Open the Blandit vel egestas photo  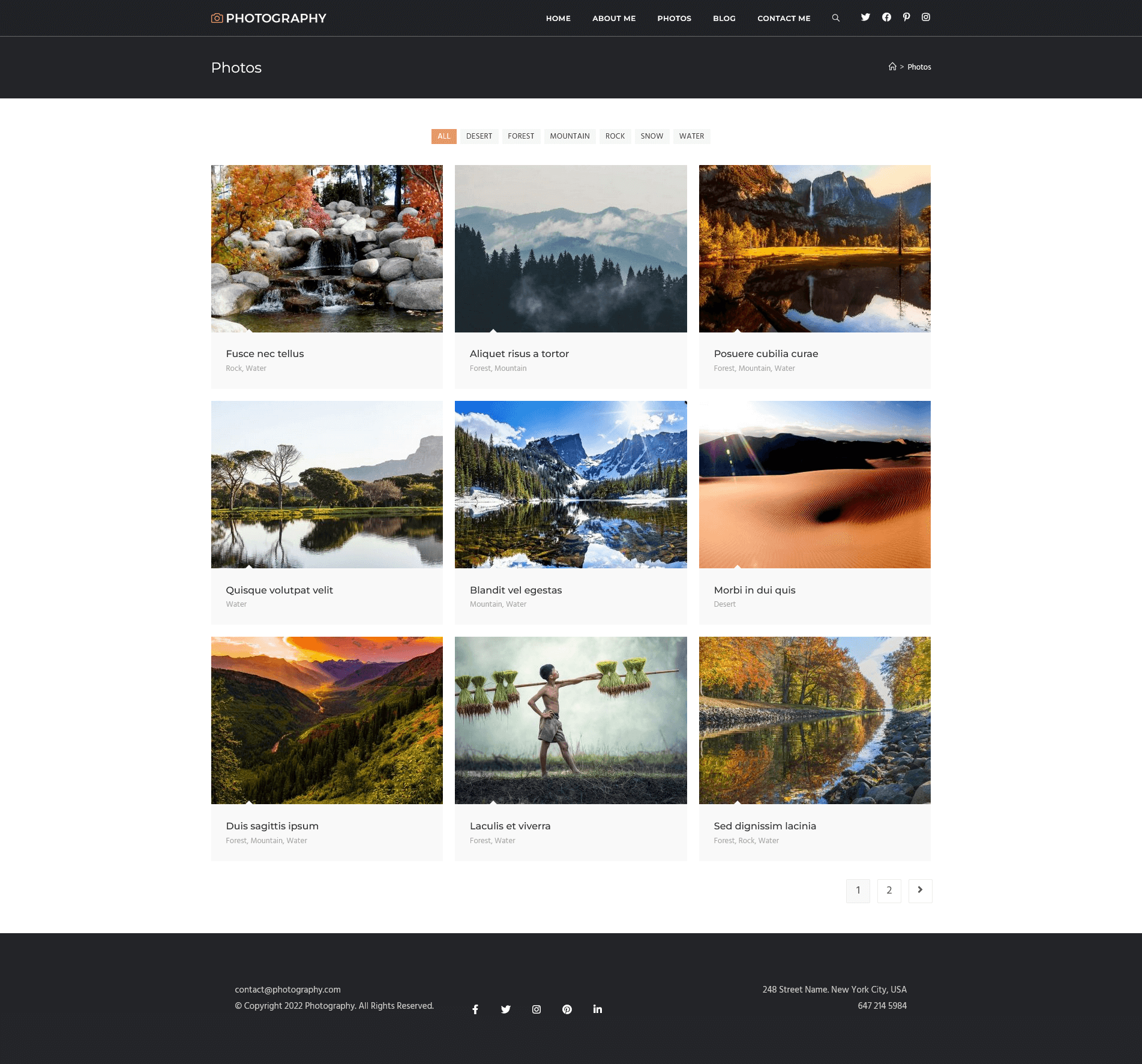[x=571, y=484]
